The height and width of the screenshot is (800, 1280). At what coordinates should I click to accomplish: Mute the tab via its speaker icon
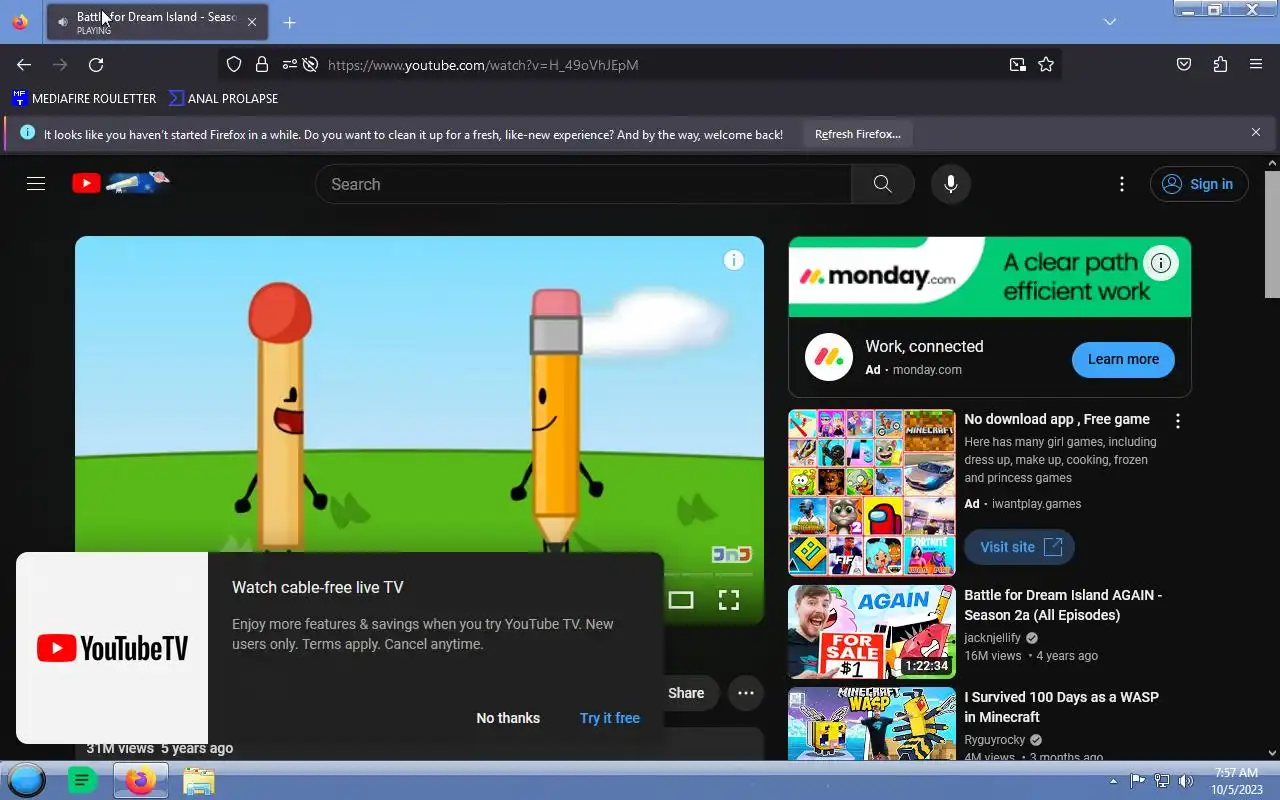coord(63,22)
